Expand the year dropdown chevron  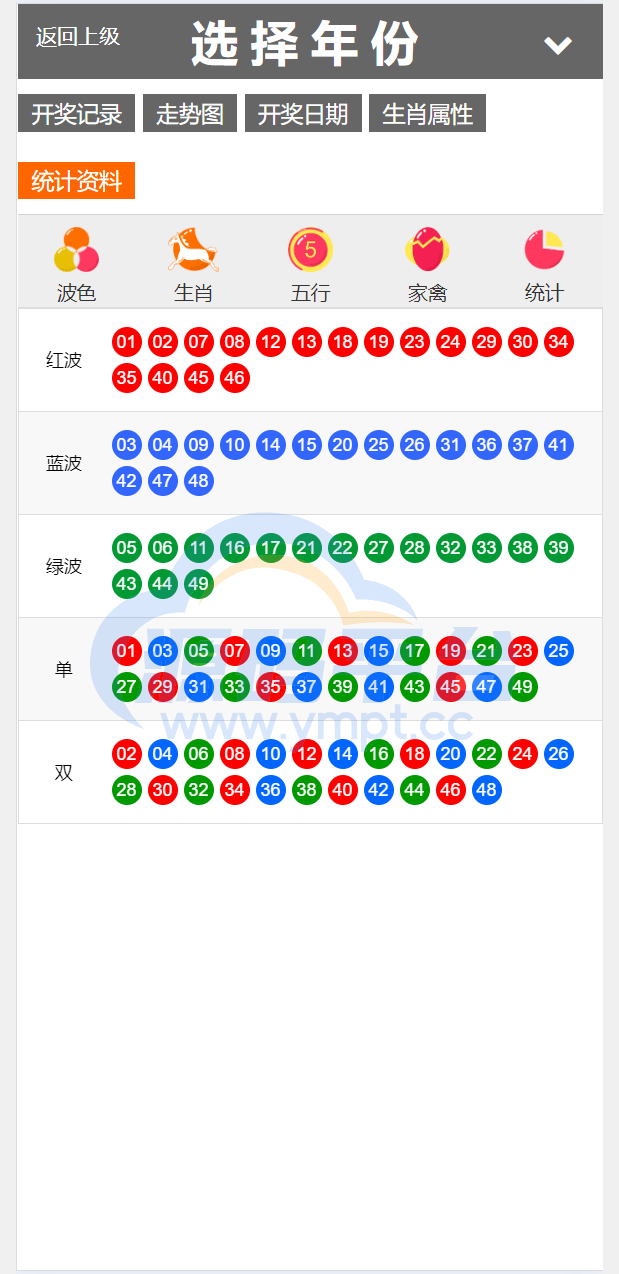pyautogui.click(x=557, y=44)
